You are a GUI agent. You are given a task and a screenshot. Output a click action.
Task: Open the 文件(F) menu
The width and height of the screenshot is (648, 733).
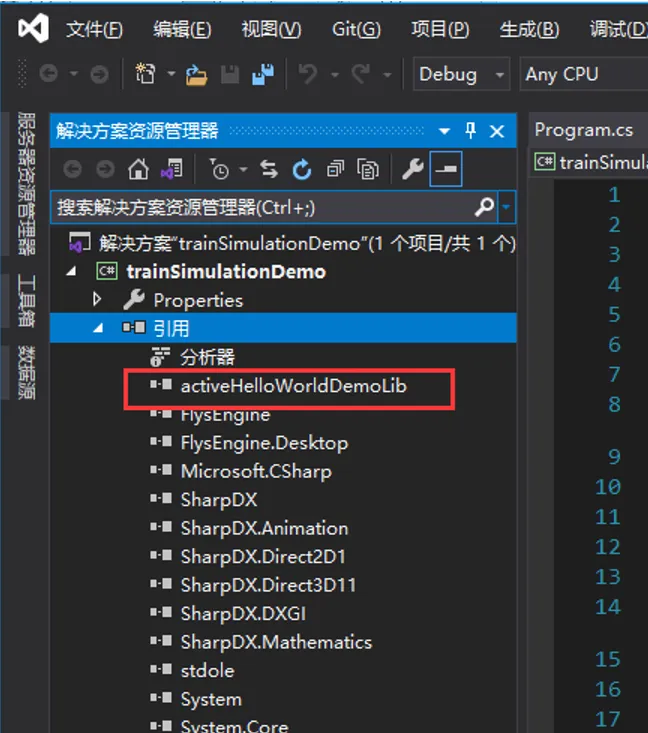click(x=94, y=29)
